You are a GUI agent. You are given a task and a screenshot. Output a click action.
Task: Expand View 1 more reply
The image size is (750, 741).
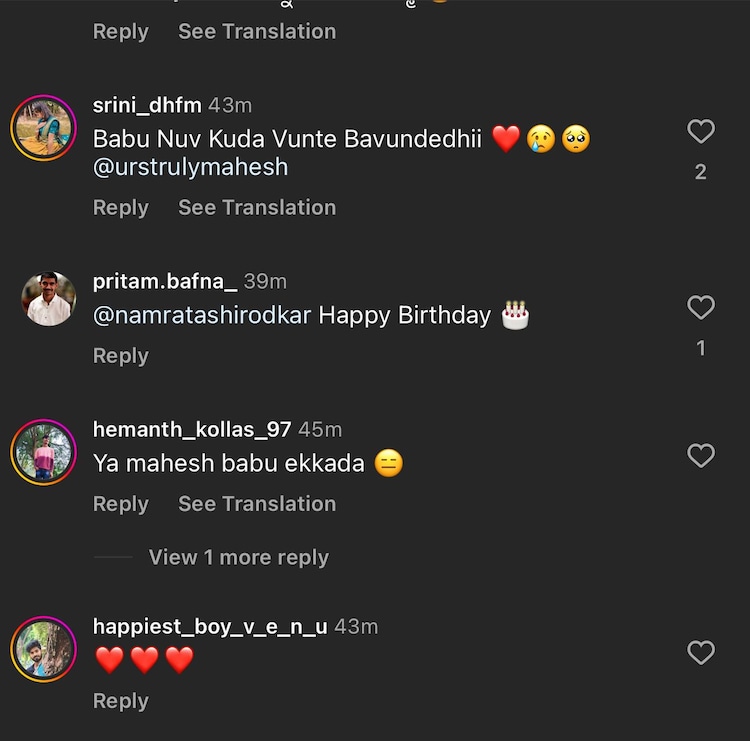(x=238, y=557)
